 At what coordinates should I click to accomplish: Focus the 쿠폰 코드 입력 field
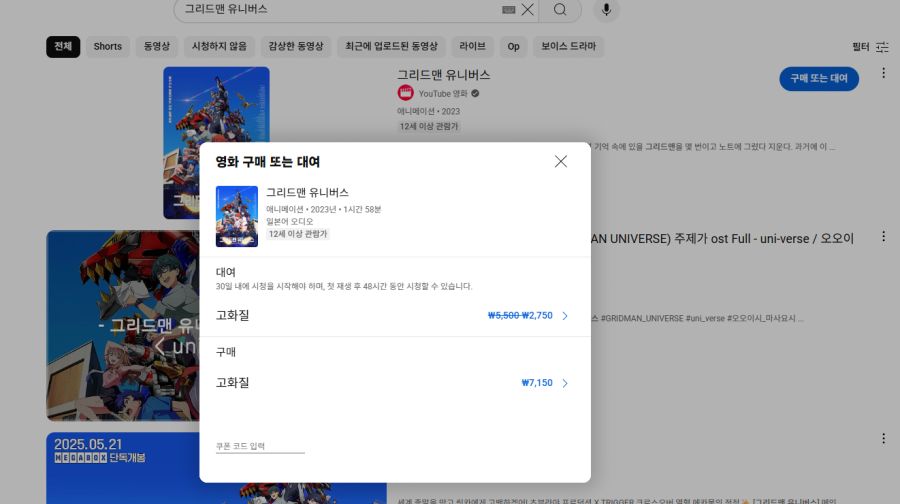pyautogui.click(x=260, y=446)
